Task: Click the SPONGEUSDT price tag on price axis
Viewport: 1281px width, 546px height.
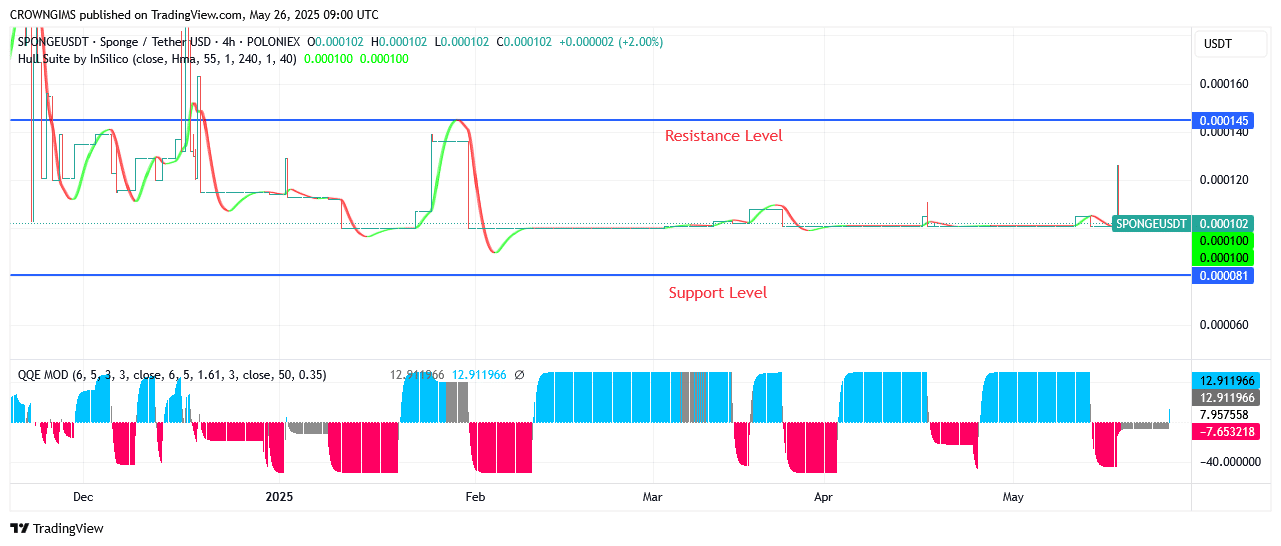Action: click(1151, 224)
